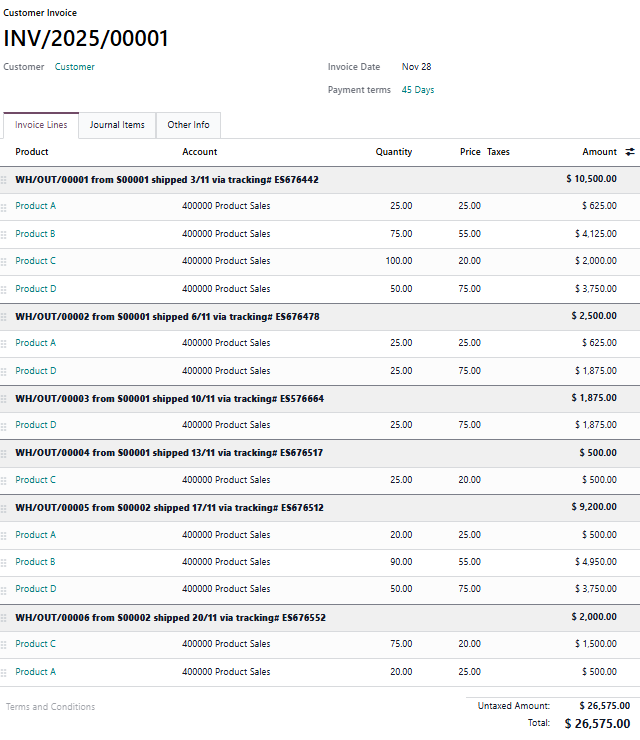Select the Invoice Lines tab
The image size is (640, 740).
coord(41,125)
